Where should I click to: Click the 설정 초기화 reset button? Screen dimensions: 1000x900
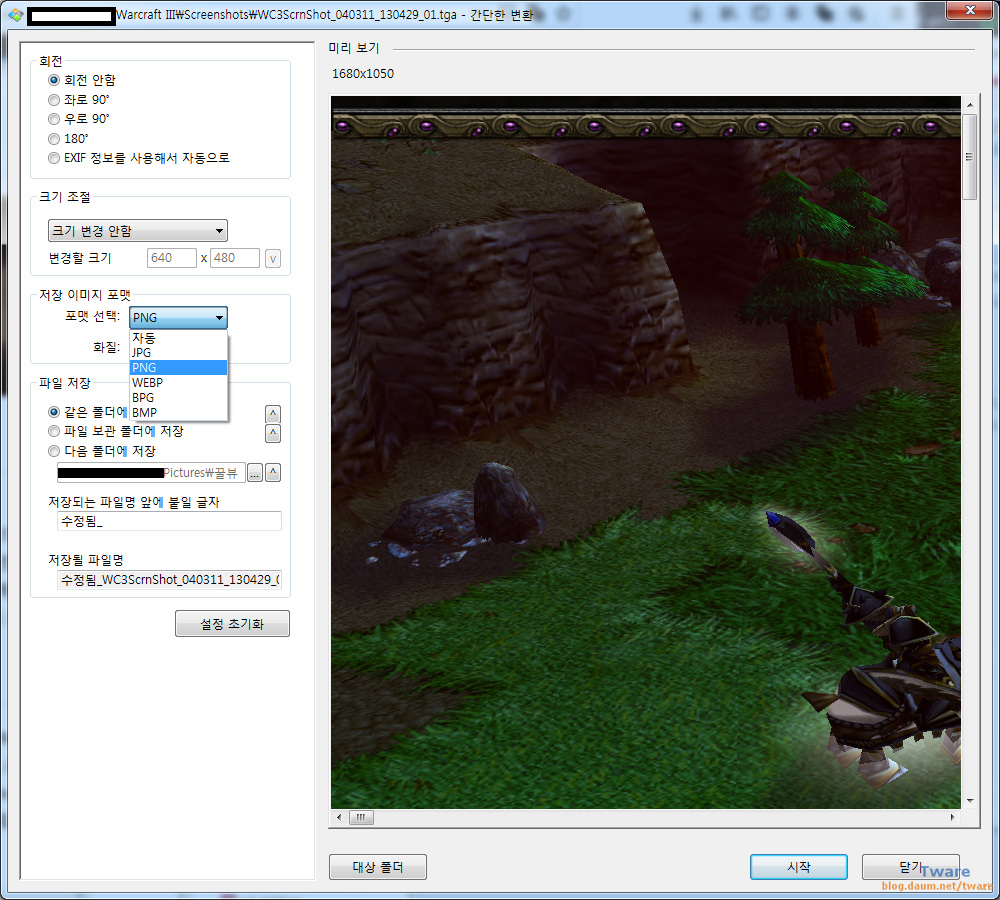point(232,624)
